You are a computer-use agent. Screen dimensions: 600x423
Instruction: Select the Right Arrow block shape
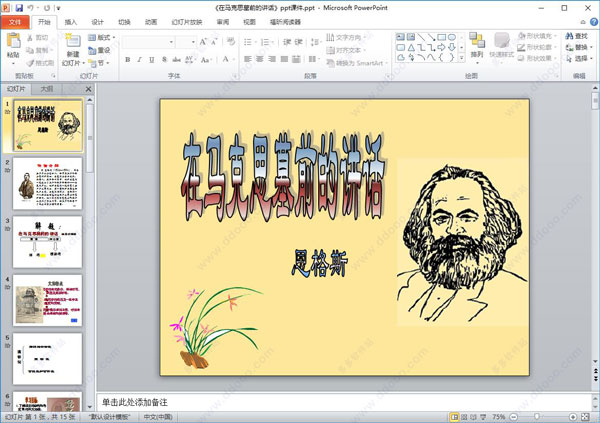[x=442, y=47]
